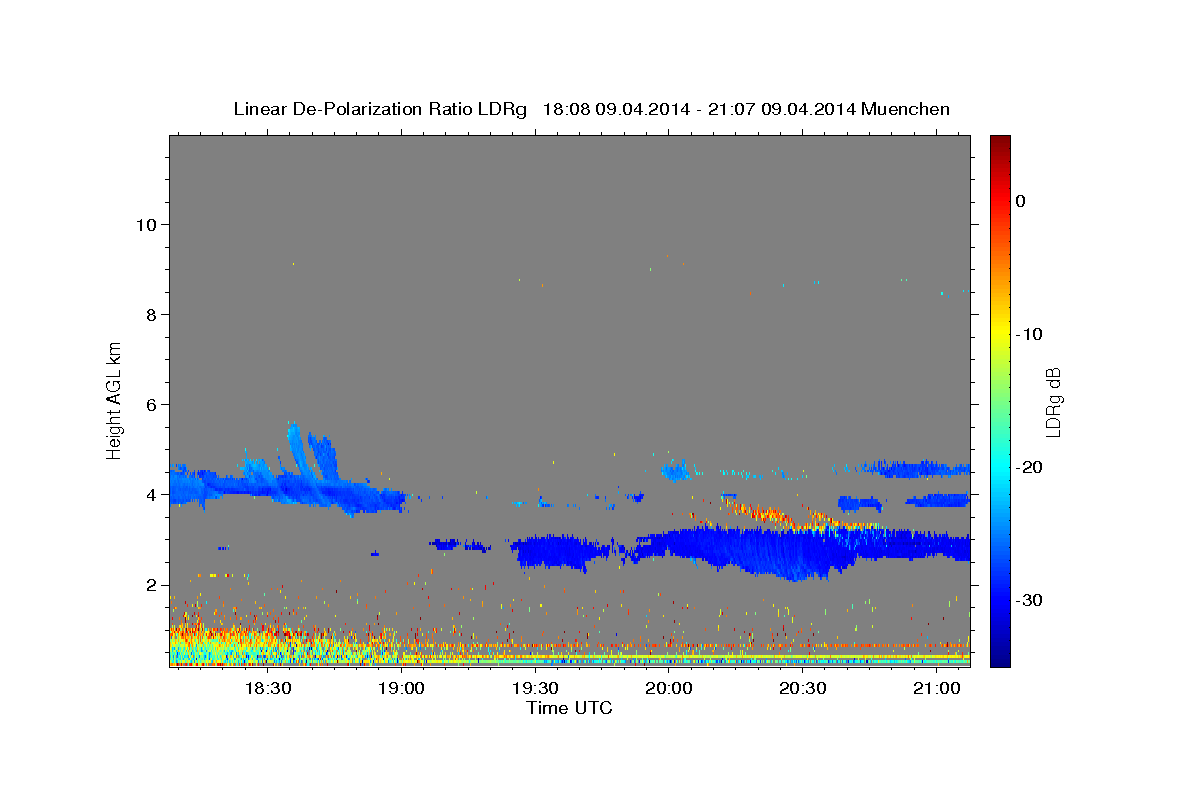
Task: Click the height tick label '6'
Action: point(151,404)
